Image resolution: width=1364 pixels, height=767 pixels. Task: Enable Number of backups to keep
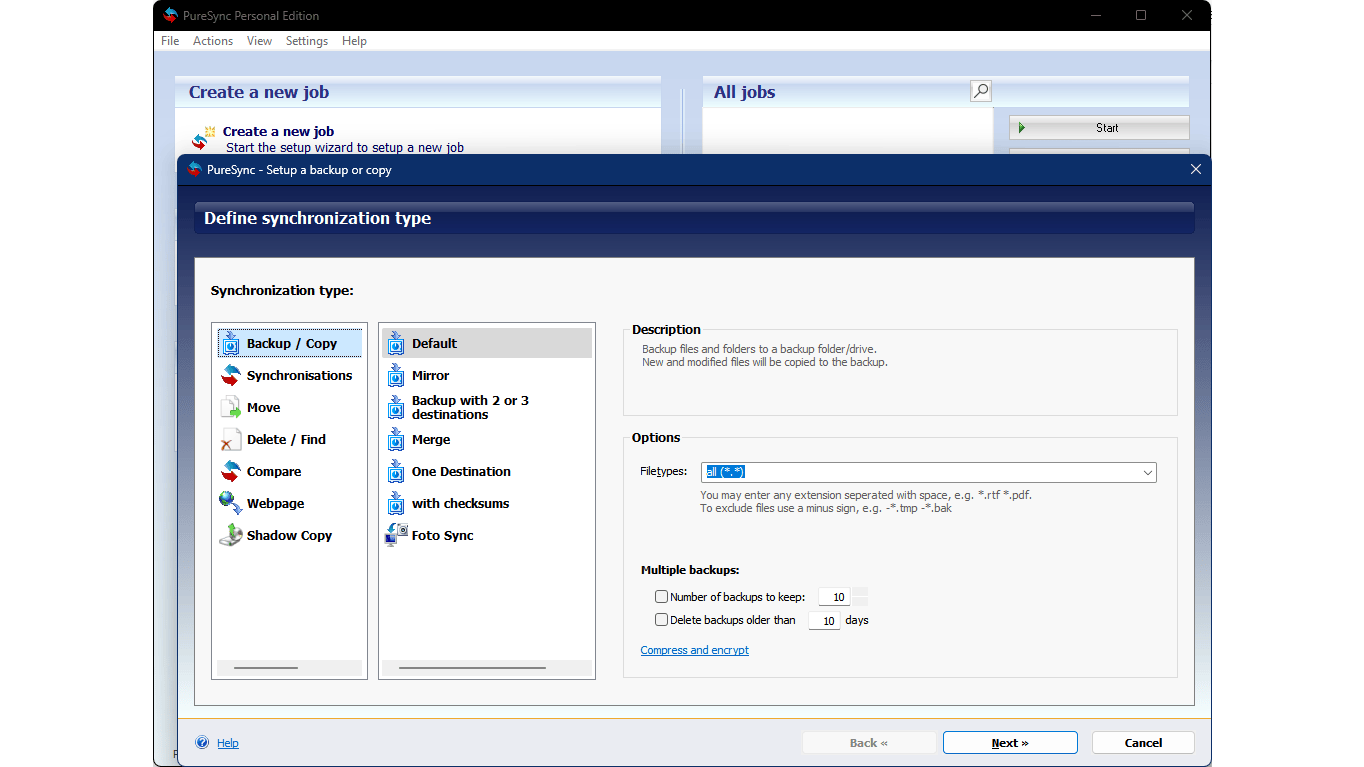(661, 597)
